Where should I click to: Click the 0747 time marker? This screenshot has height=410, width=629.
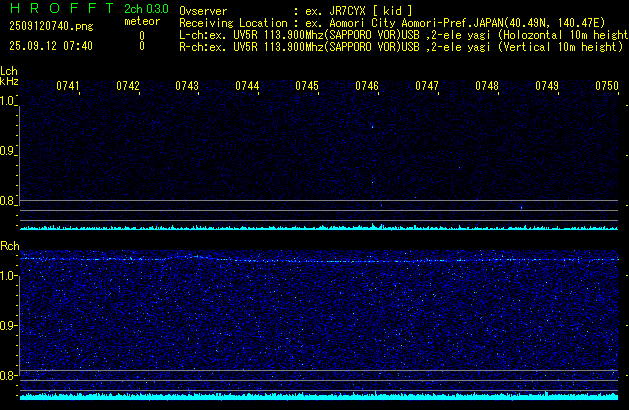coord(427,86)
